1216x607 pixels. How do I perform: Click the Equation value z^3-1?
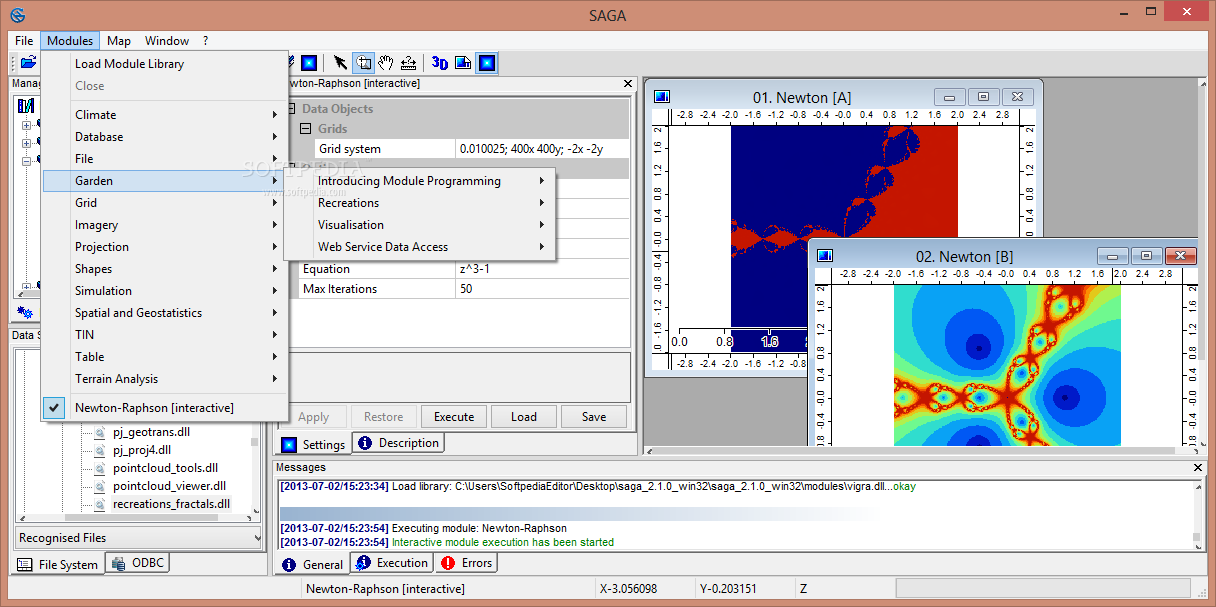tap(542, 269)
